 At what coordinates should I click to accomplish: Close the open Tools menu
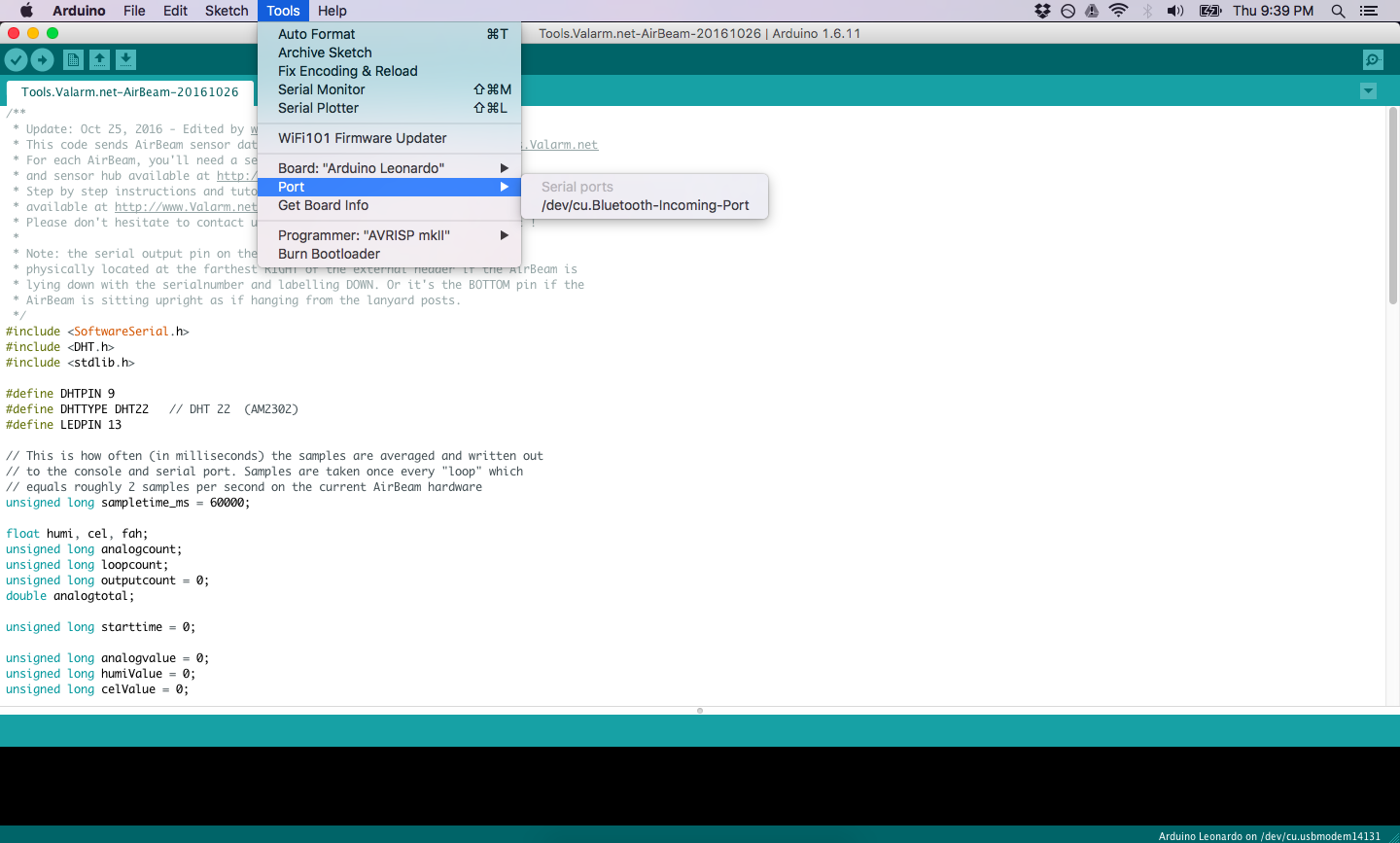pos(283,11)
